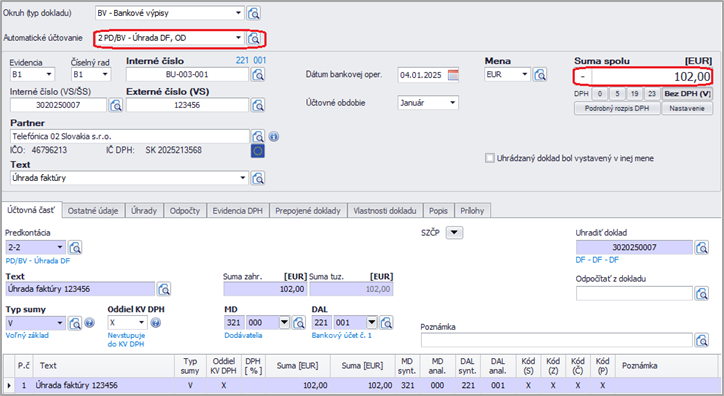Open lookup beside MD account 321 000
Viewport: 724px width, 396px height.
[299, 323]
